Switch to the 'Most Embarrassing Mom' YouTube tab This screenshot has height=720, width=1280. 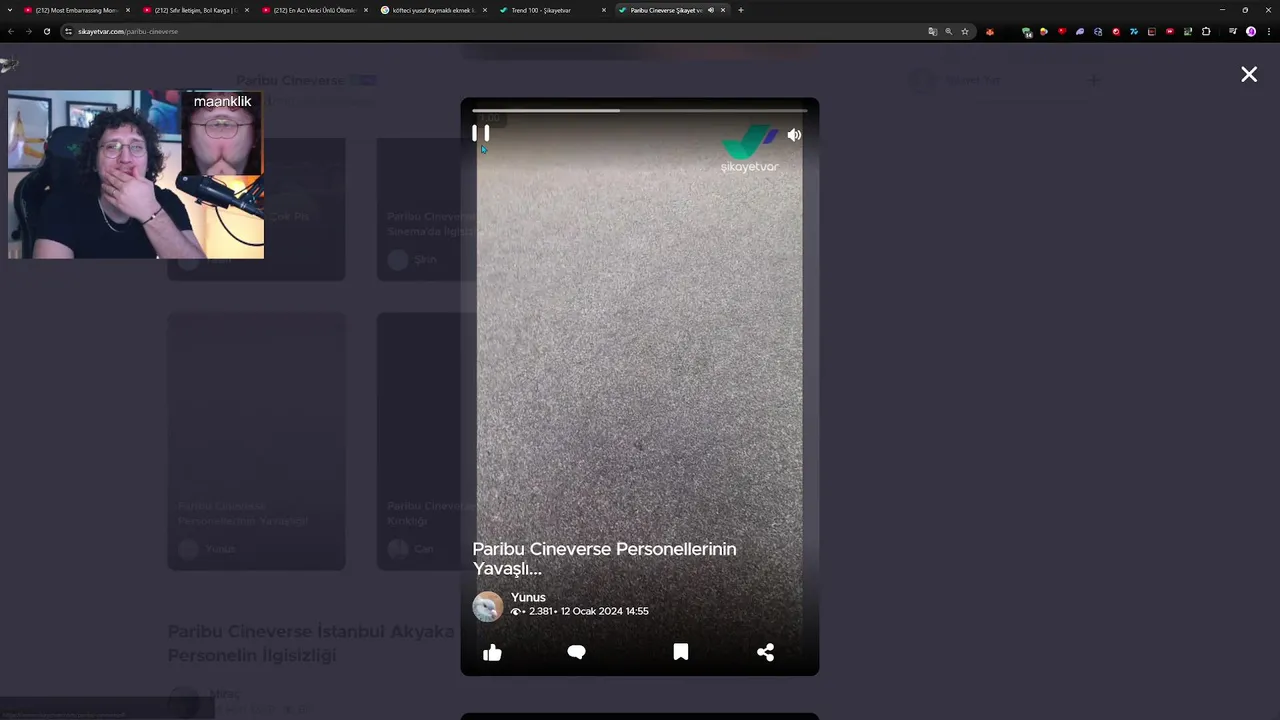(76, 10)
